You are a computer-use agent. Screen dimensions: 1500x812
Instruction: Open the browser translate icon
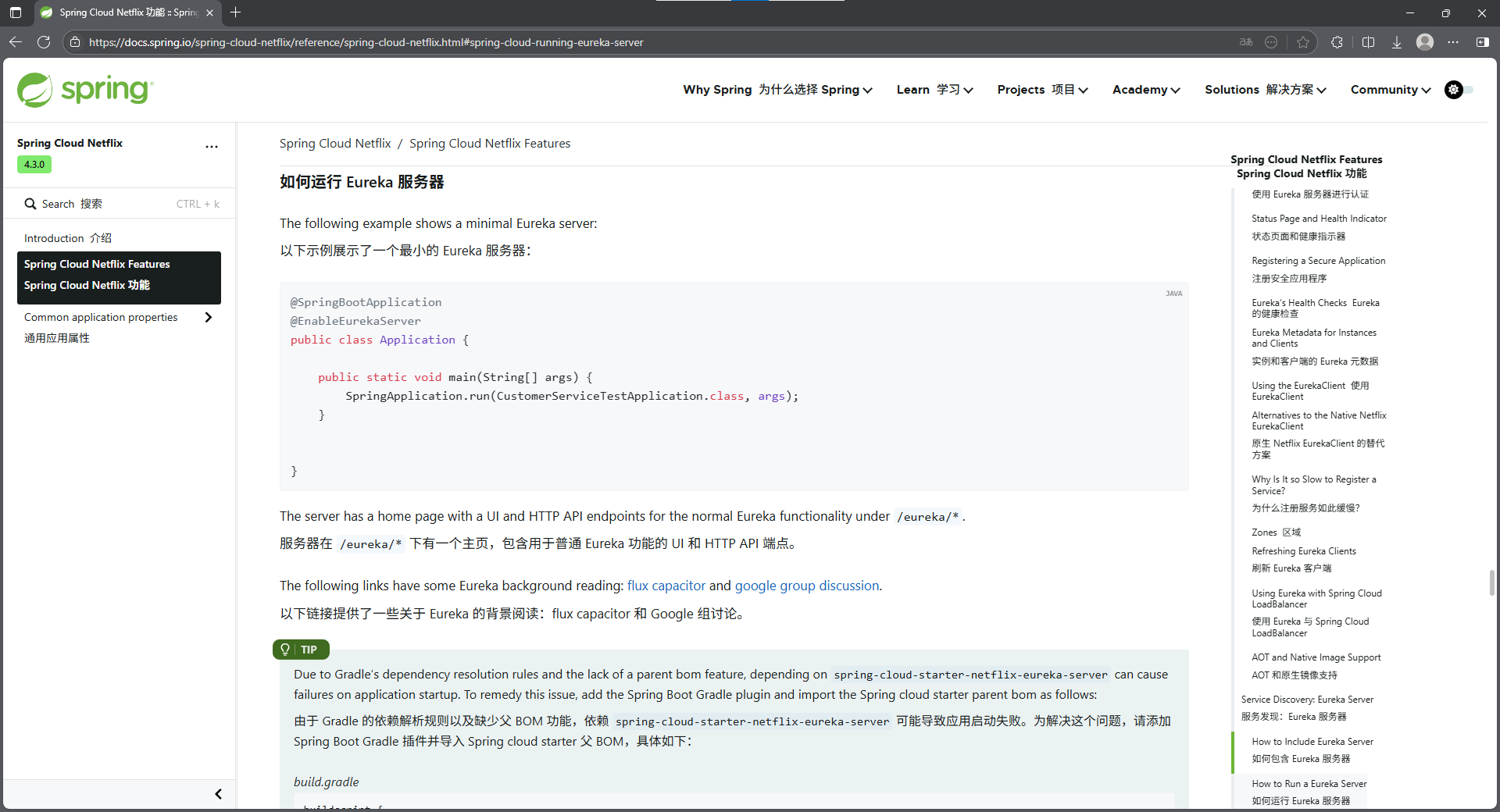1246,42
